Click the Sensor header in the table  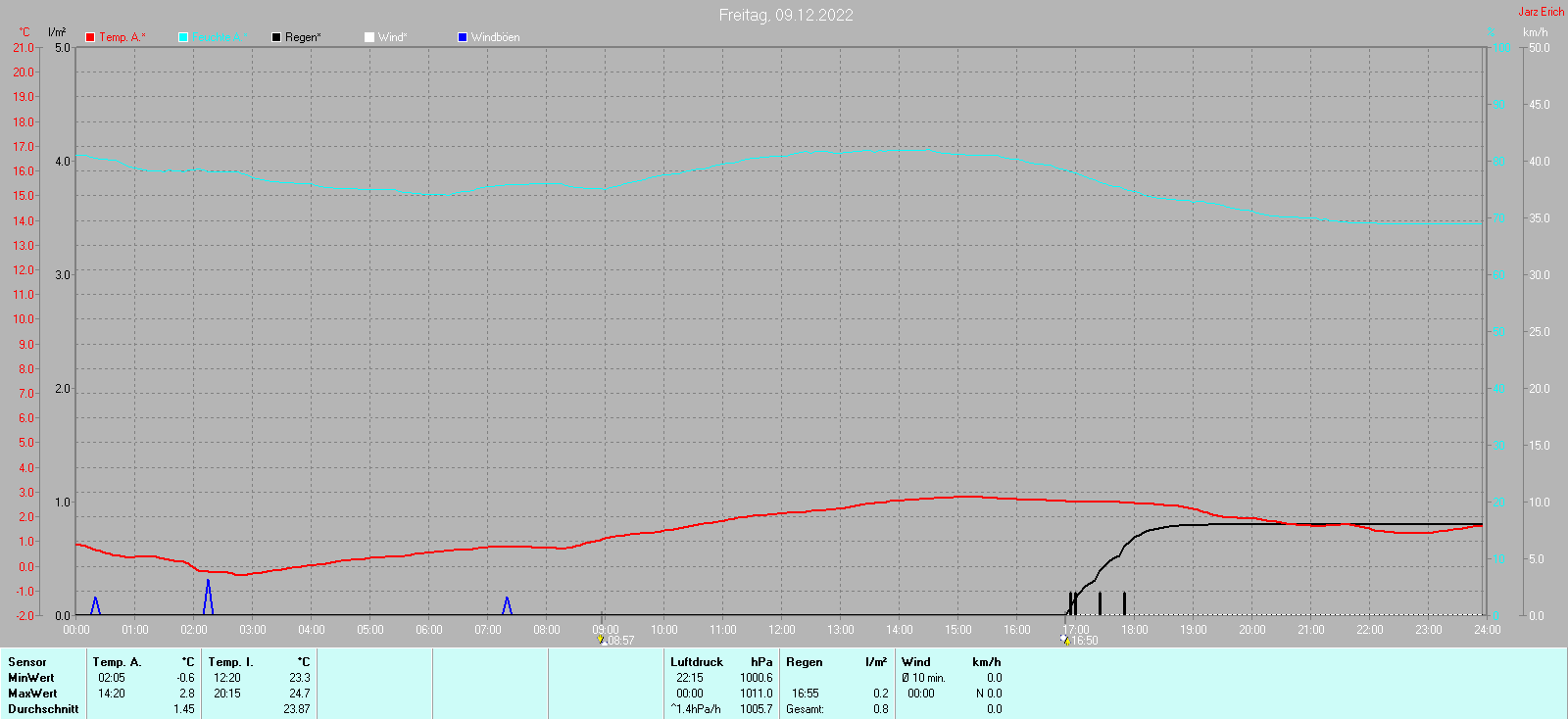pyautogui.click(x=27, y=662)
